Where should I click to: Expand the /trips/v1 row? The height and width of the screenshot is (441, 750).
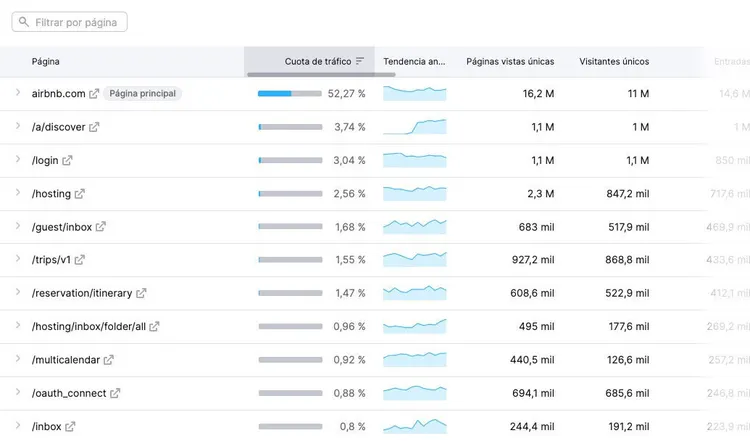click(18, 259)
